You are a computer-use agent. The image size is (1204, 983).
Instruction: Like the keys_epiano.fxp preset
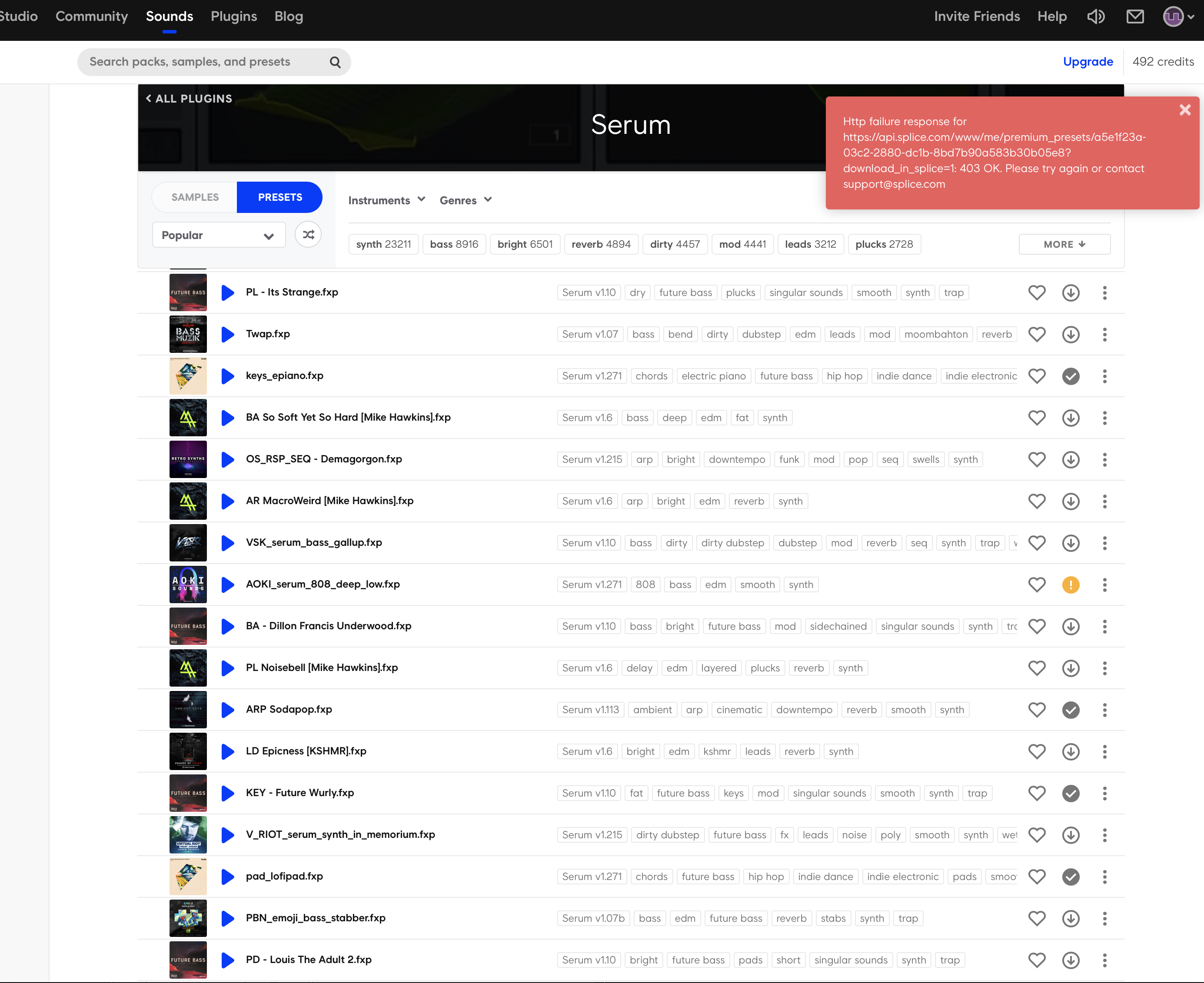tap(1036, 376)
